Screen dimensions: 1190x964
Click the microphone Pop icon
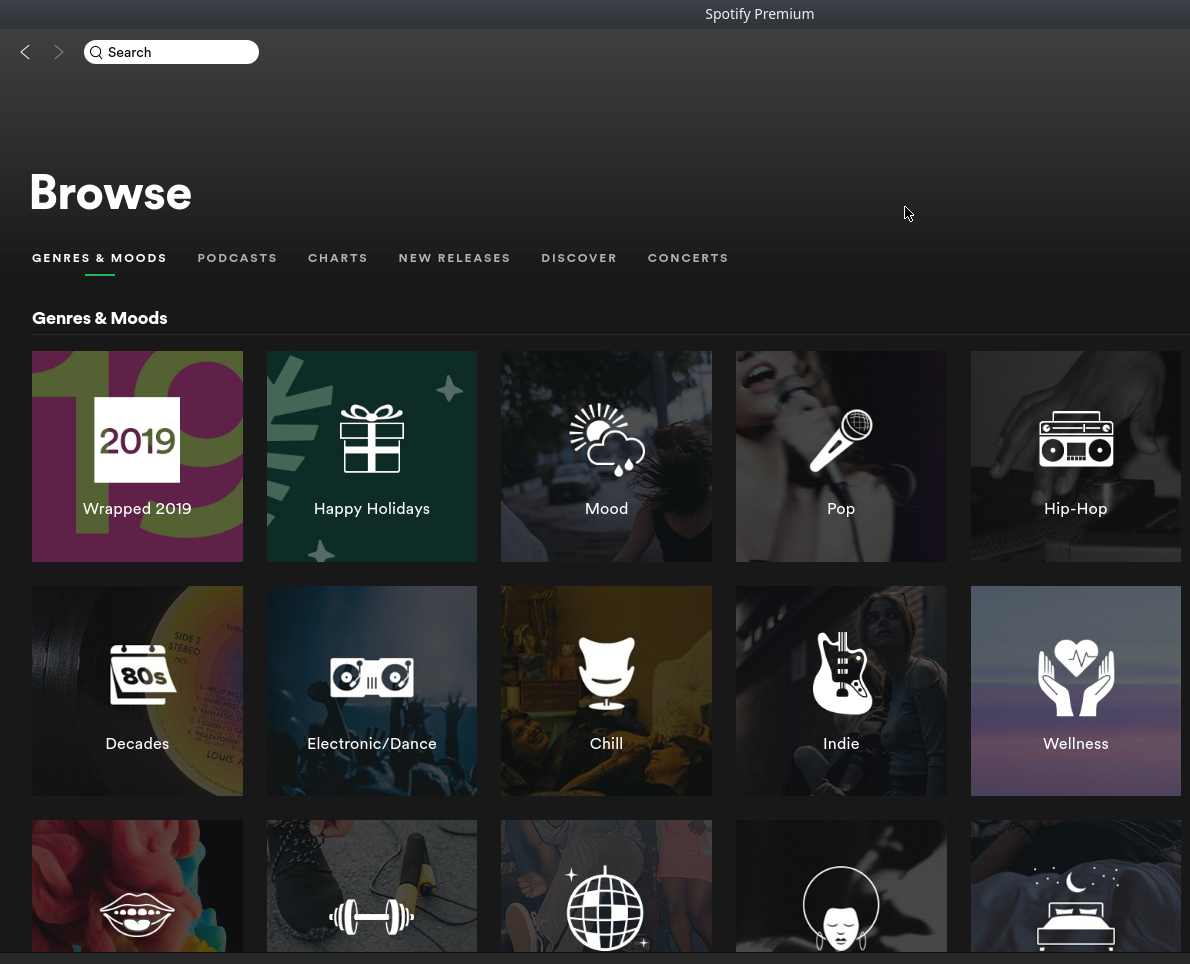pos(841,440)
